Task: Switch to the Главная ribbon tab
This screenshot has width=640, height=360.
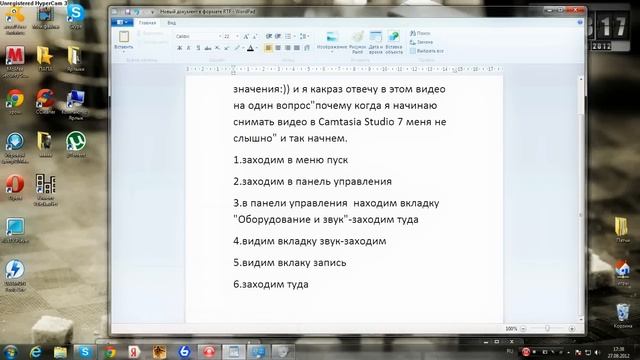Action: pyautogui.click(x=147, y=23)
